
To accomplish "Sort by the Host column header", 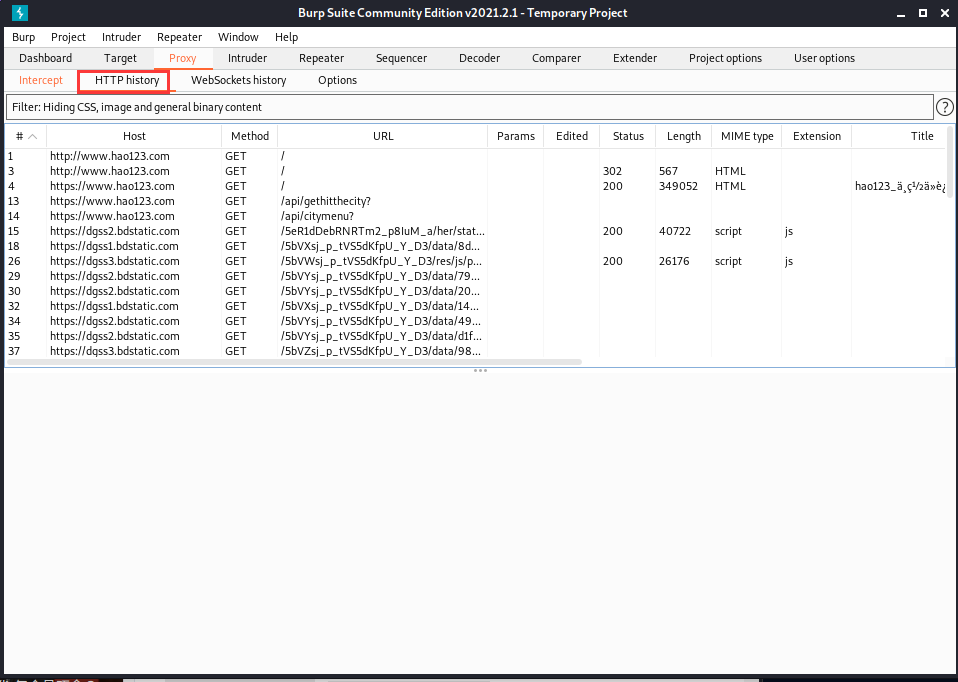I will [134, 136].
